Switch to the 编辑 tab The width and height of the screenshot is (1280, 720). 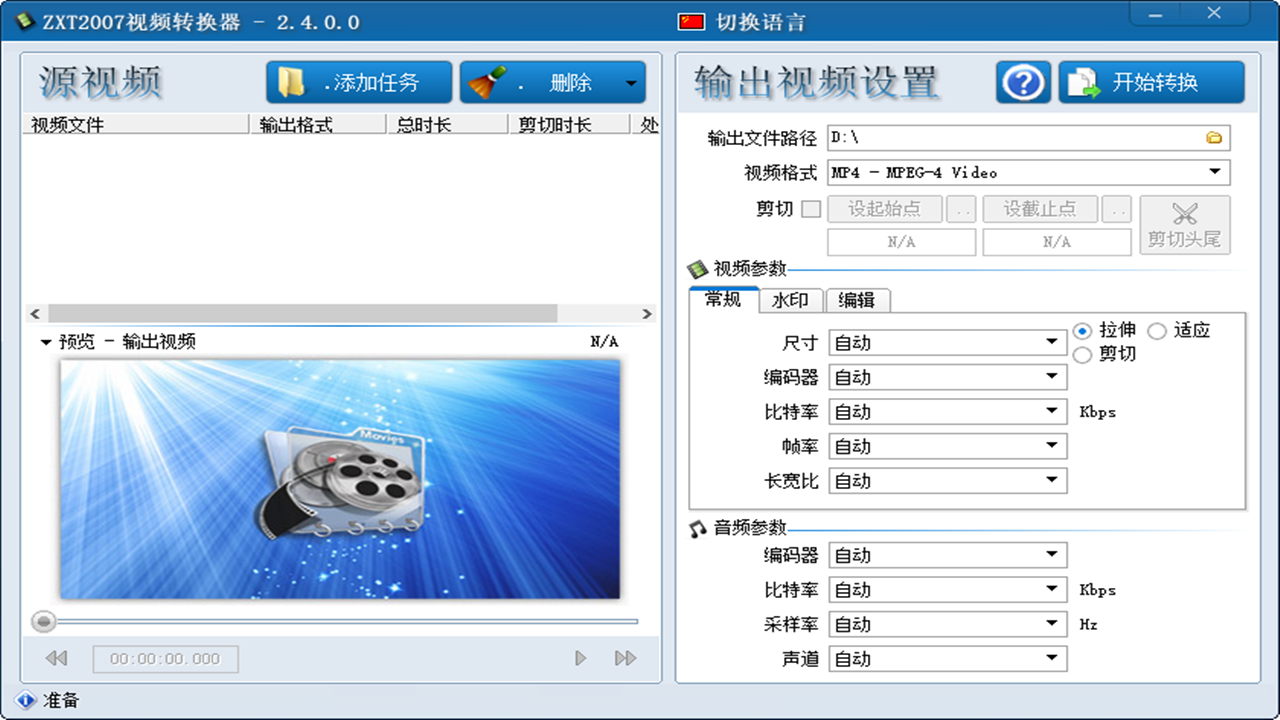(x=857, y=300)
